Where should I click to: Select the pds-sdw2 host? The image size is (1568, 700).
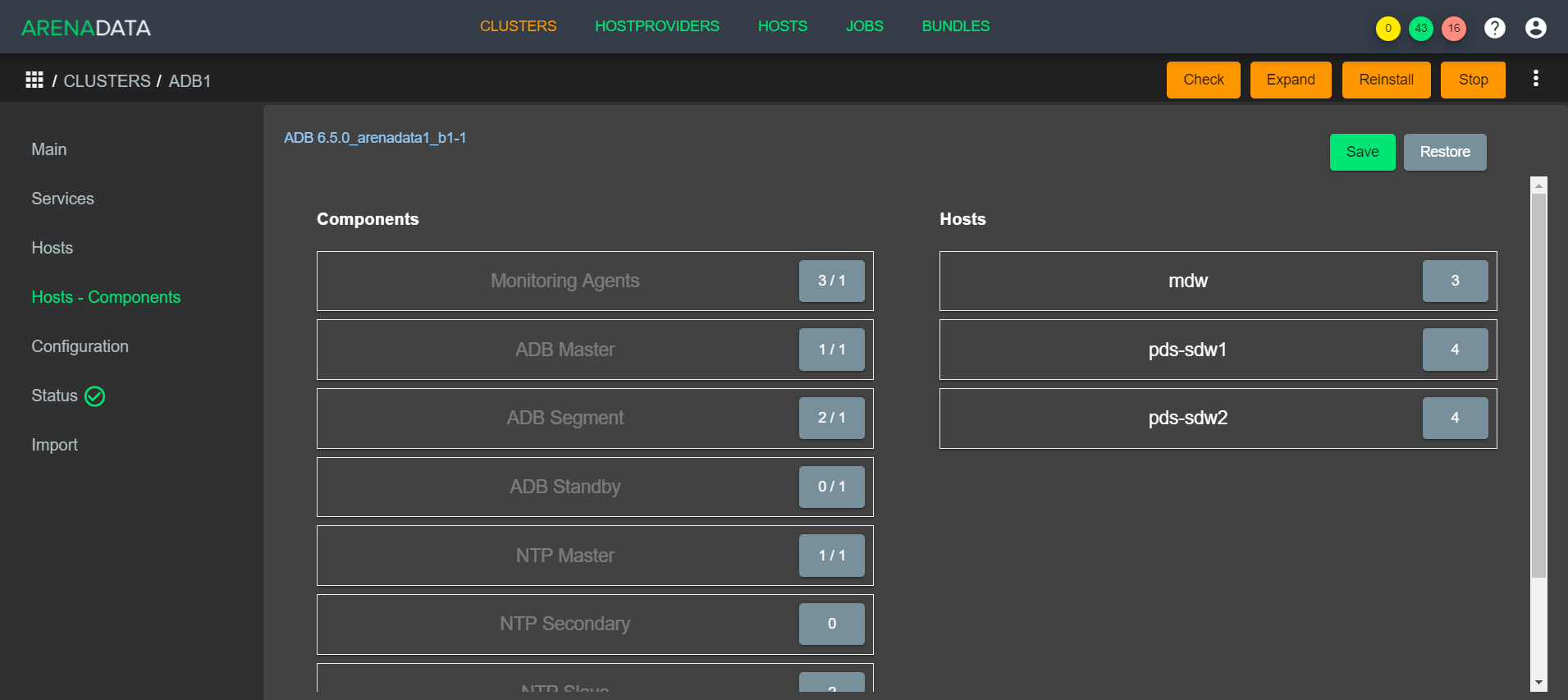pyautogui.click(x=1187, y=418)
